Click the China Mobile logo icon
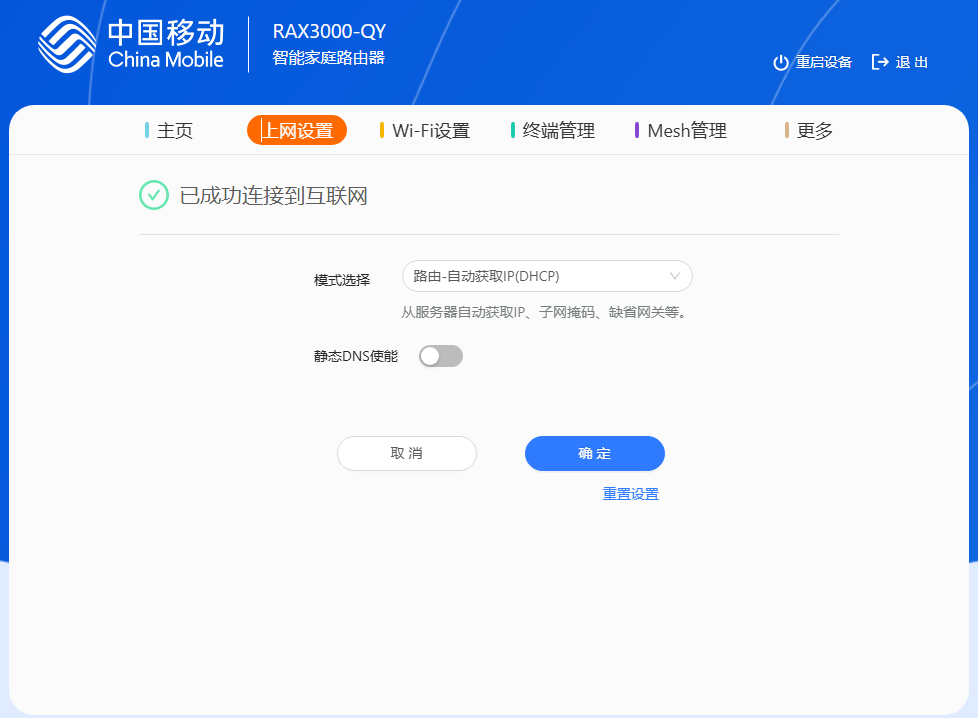Image resolution: width=978 pixels, height=718 pixels. pyautogui.click(x=67, y=45)
